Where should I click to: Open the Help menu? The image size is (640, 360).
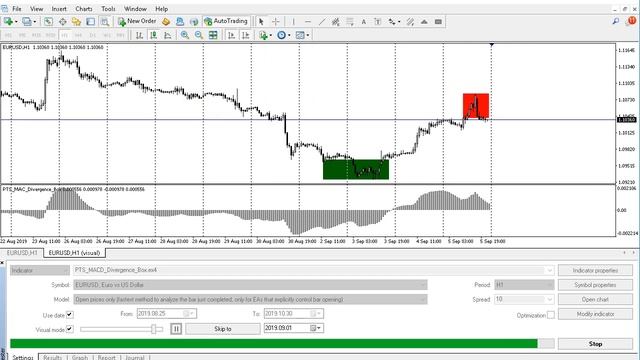click(161, 9)
